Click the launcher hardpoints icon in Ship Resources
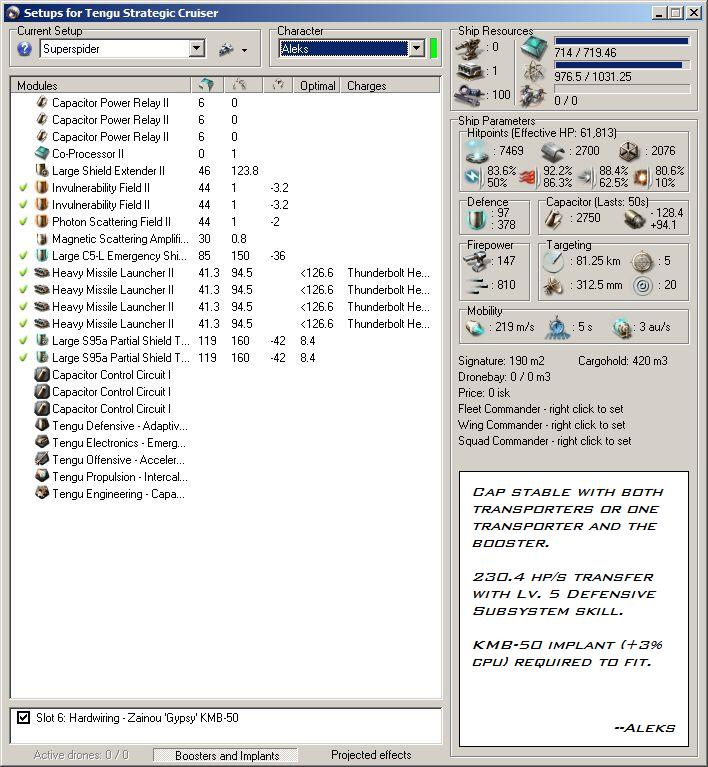708x767 pixels. [x=469, y=71]
